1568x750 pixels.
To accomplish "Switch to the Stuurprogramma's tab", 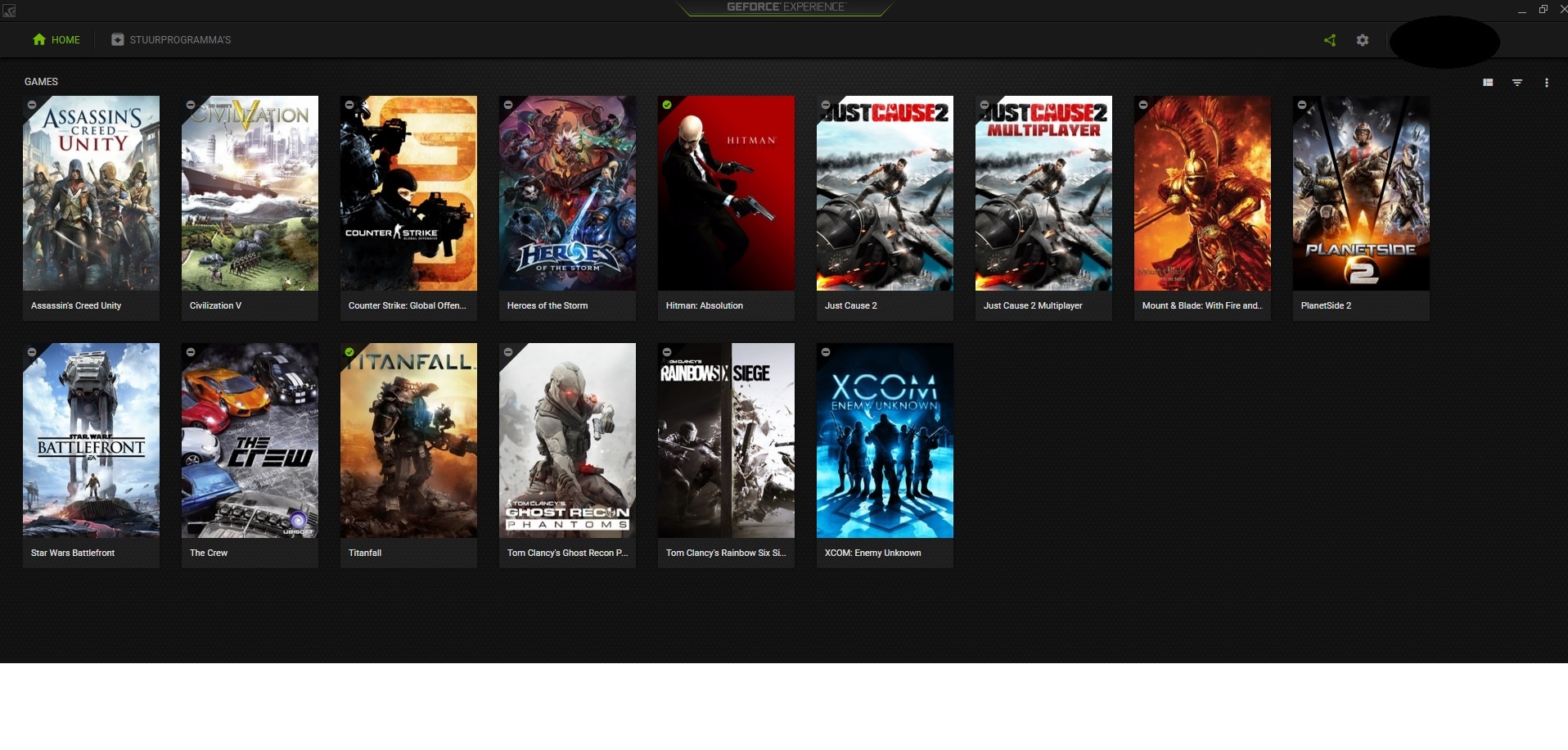I will [x=171, y=39].
